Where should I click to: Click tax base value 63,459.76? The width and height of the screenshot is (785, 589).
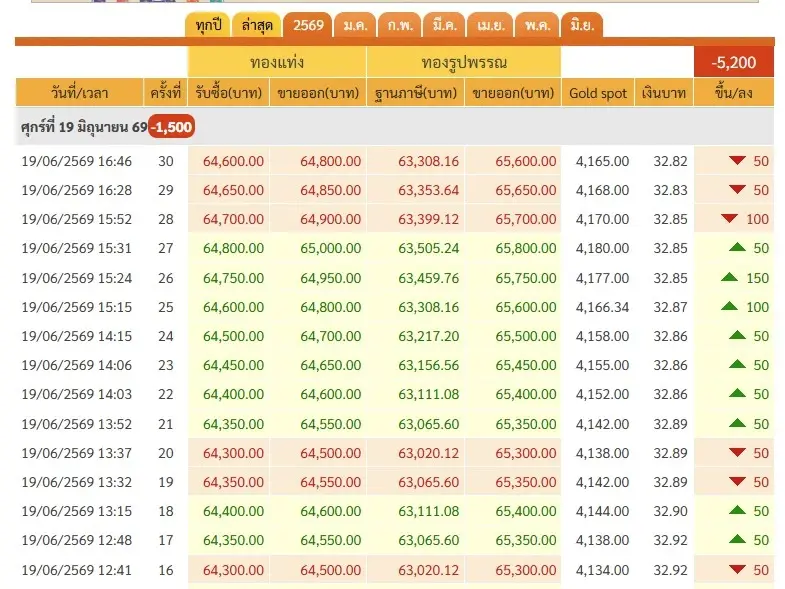tap(429, 278)
